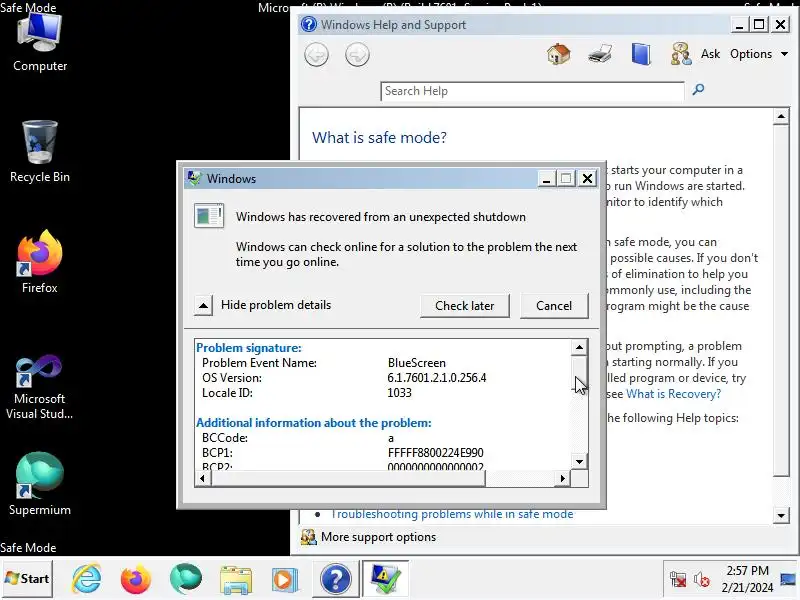Open Windows Explorer folder in taskbar
This screenshot has height=600, width=800.
pyautogui.click(x=236, y=580)
